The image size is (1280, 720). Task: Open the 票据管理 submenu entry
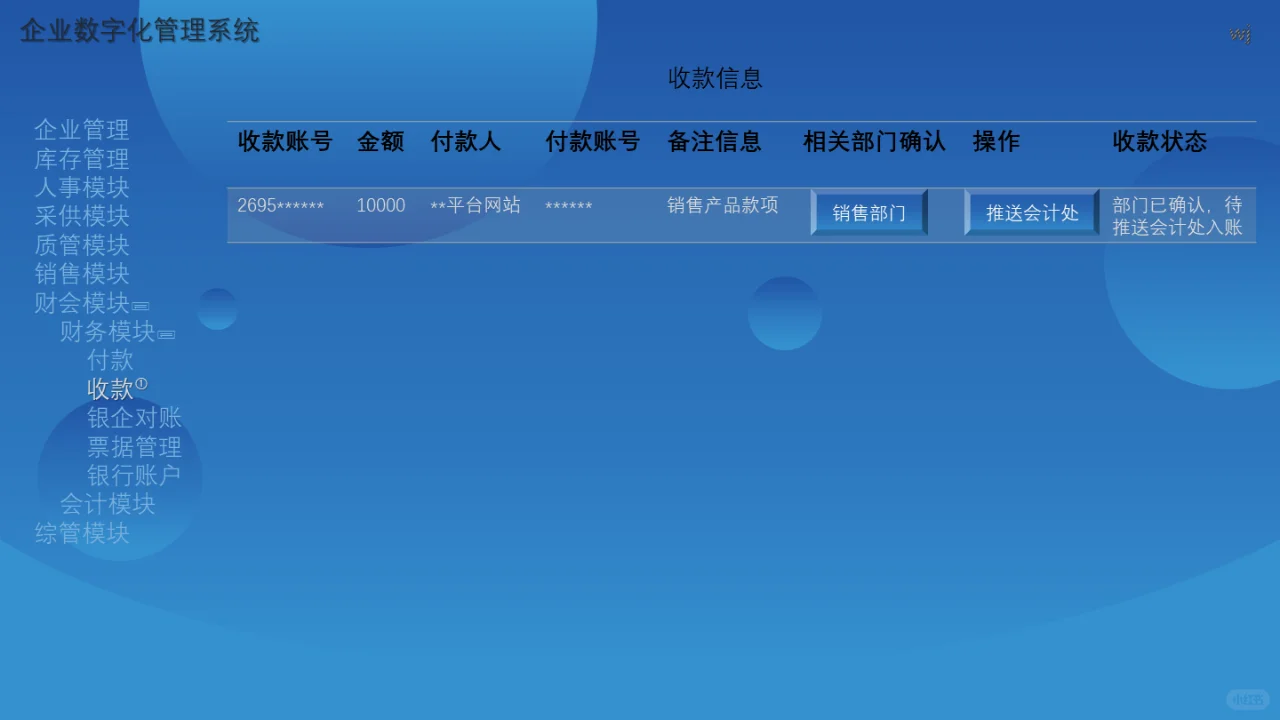point(134,446)
